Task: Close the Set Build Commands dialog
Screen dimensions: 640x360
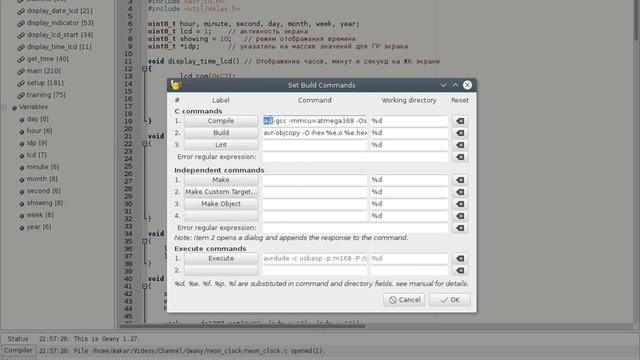Action: (x=467, y=85)
